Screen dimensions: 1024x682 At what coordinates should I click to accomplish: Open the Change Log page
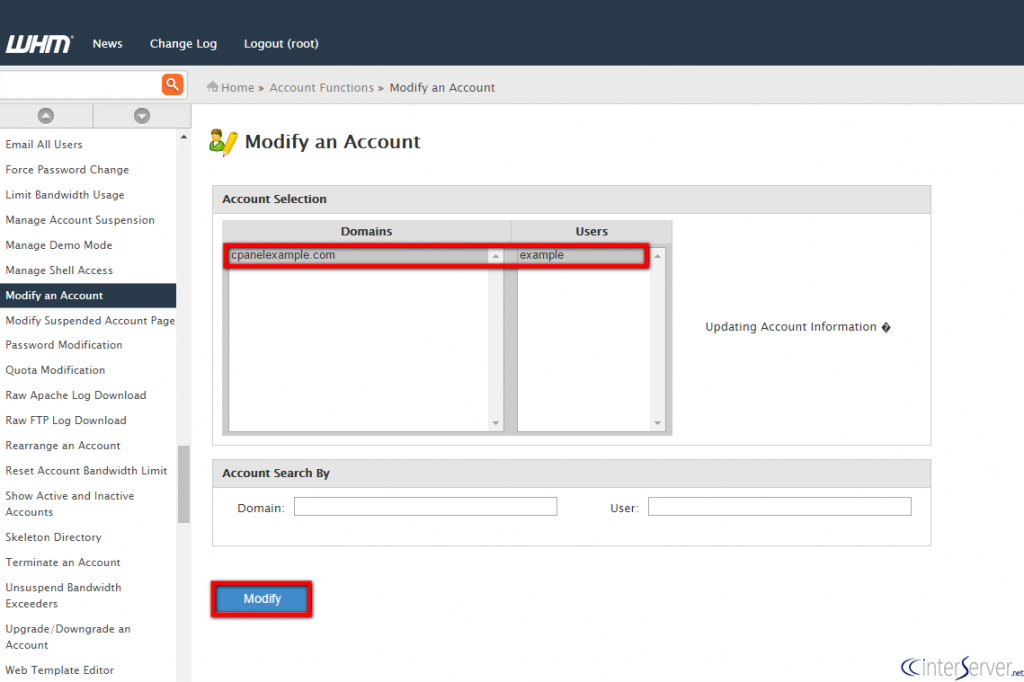click(183, 44)
